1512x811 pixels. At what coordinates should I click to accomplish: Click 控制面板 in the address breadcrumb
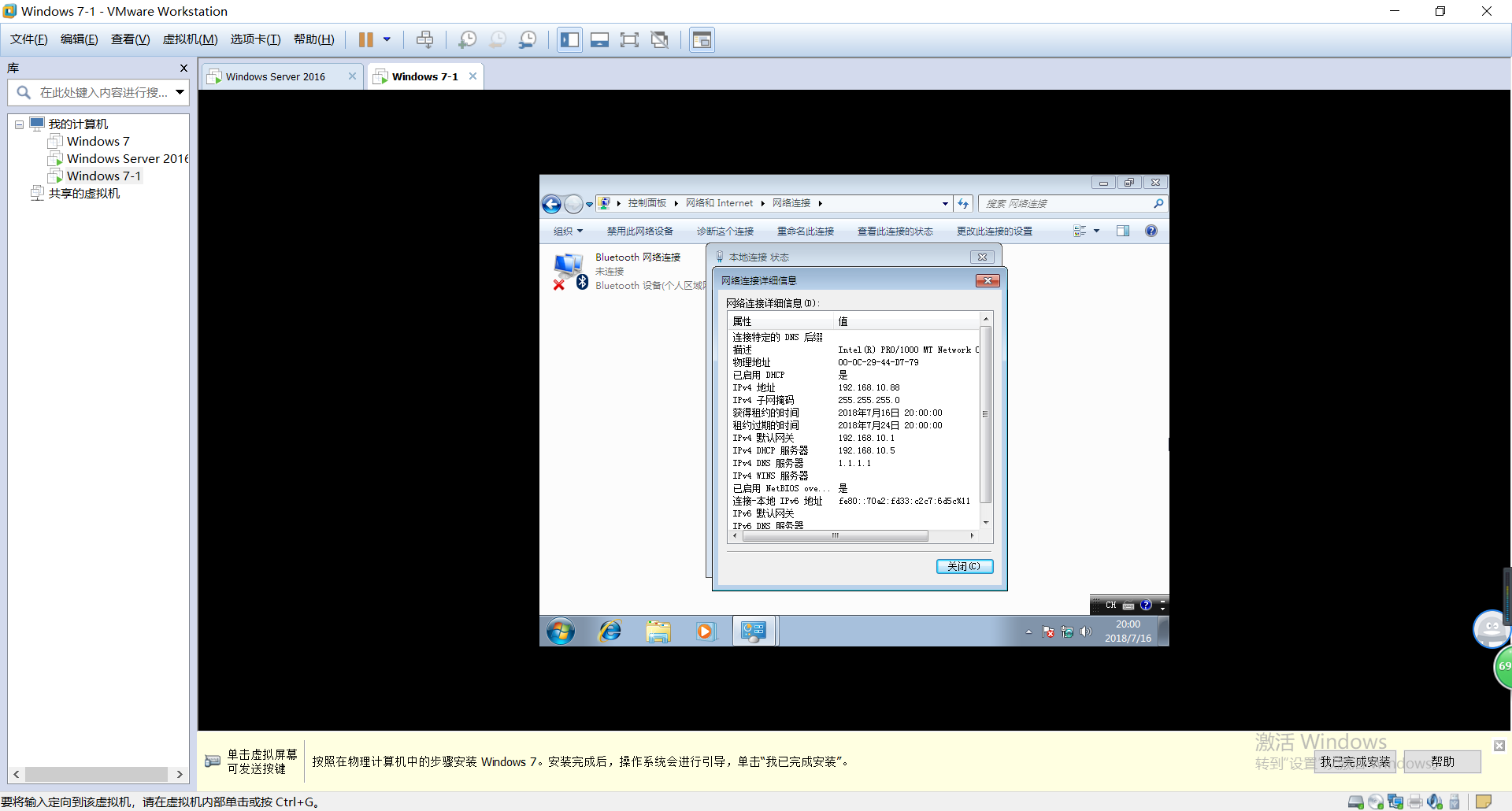(647, 203)
